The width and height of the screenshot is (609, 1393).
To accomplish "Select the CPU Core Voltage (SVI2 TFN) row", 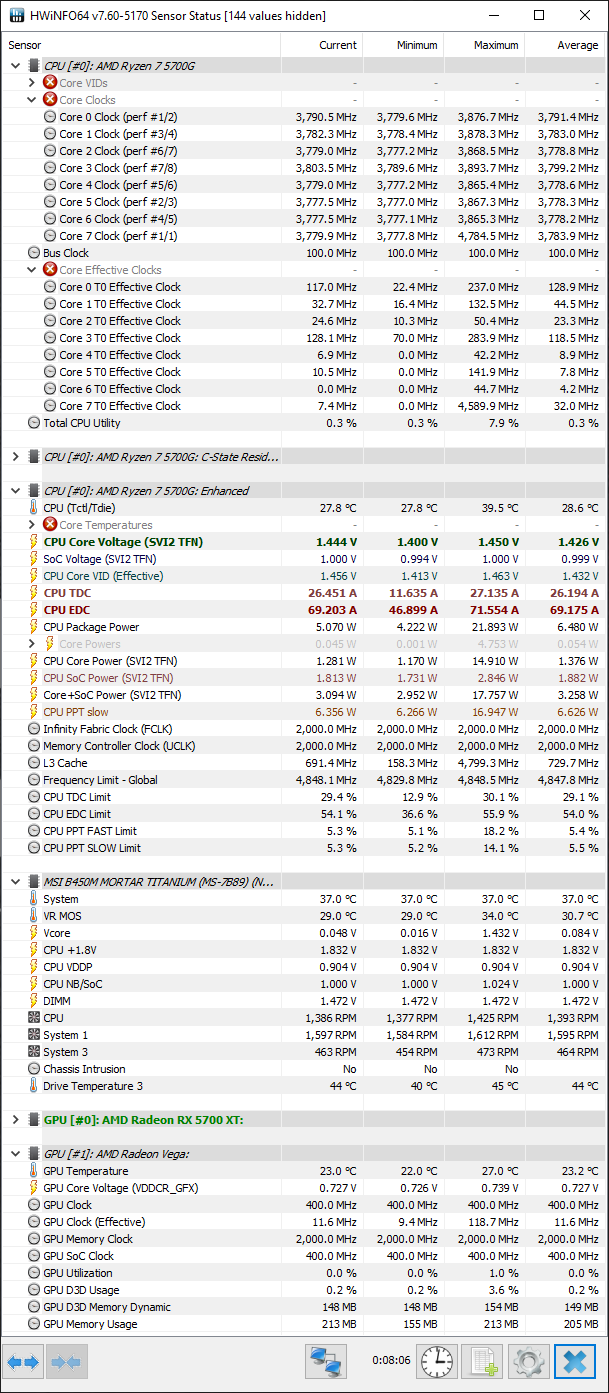I will [123, 542].
